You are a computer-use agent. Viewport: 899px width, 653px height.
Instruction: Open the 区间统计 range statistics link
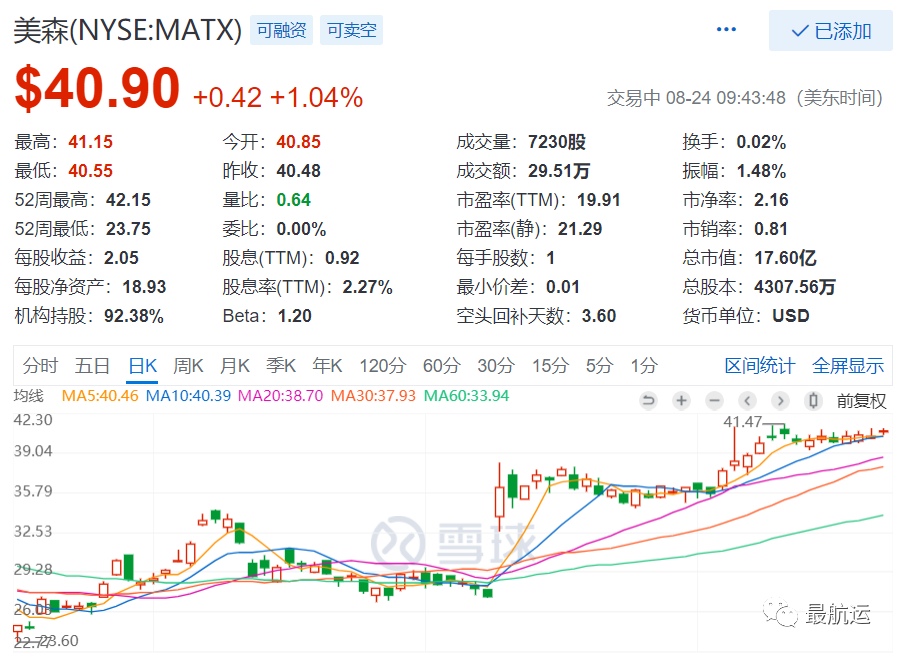click(x=760, y=365)
